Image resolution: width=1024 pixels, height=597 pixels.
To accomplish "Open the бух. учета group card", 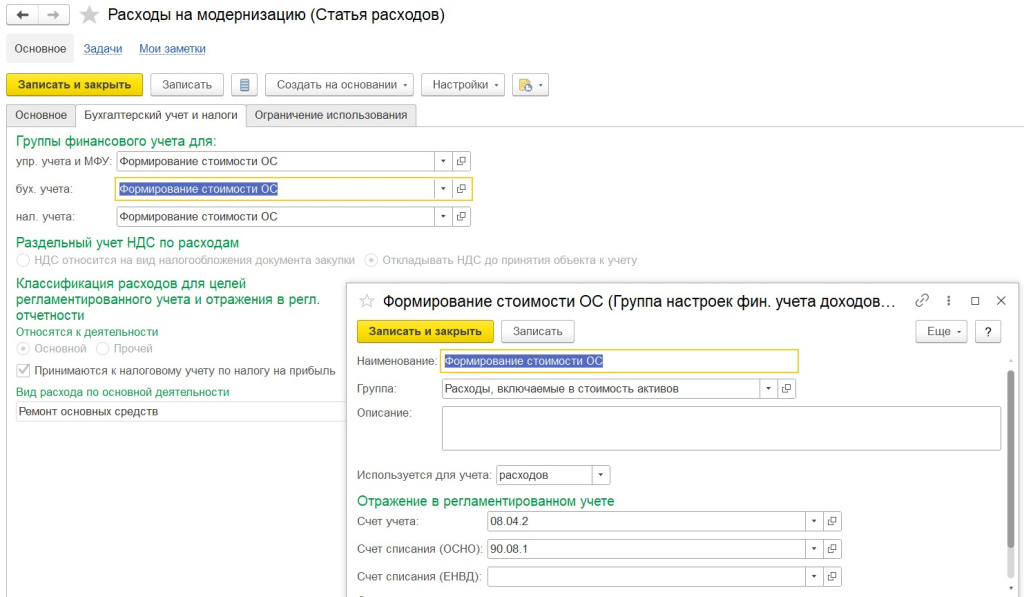I will tap(461, 189).
